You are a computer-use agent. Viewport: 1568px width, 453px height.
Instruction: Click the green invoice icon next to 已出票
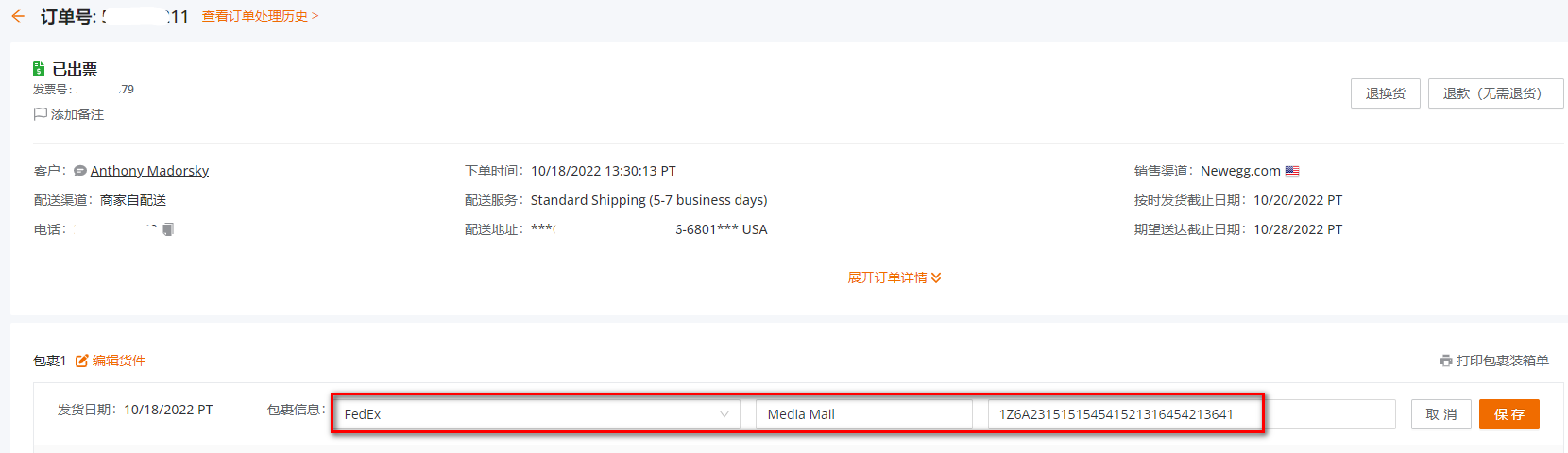coord(39,69)
